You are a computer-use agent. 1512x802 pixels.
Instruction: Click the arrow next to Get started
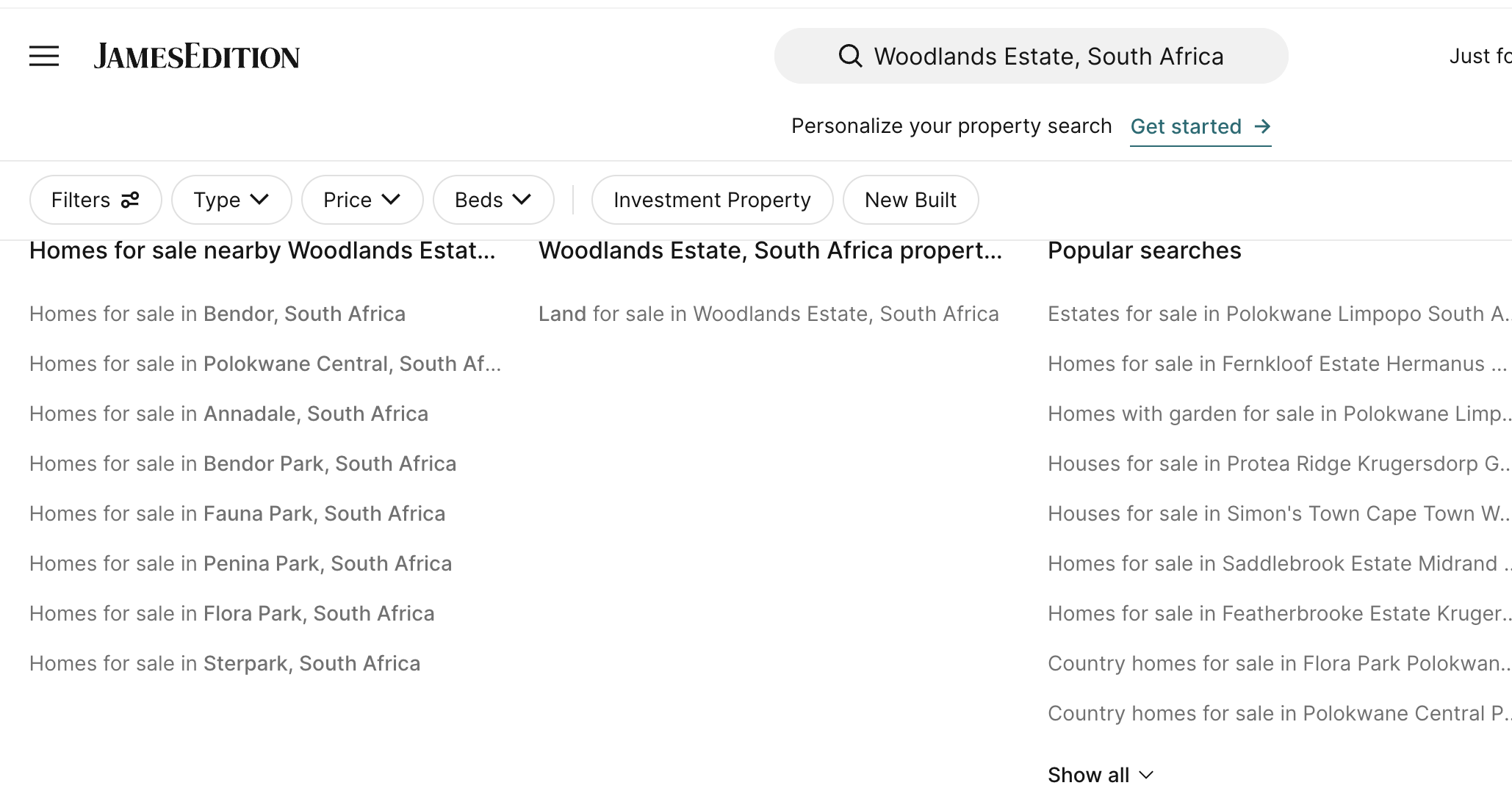tap(1262, 126)
